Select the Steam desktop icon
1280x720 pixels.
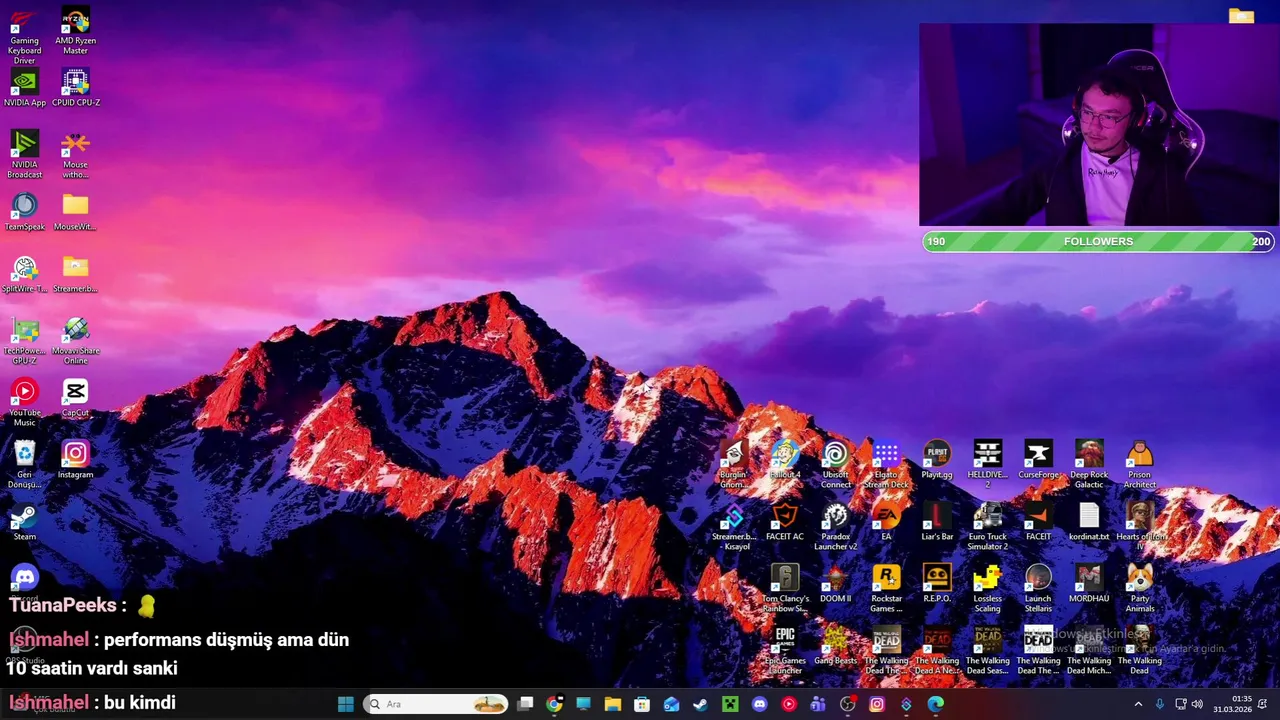point(25,522)
